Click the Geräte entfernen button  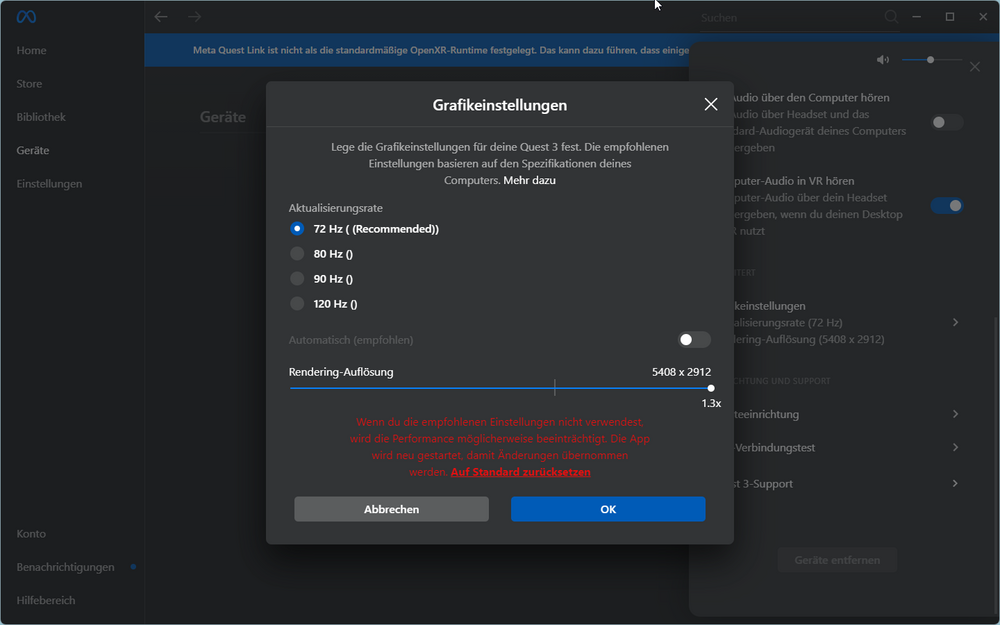coord(837,560)
